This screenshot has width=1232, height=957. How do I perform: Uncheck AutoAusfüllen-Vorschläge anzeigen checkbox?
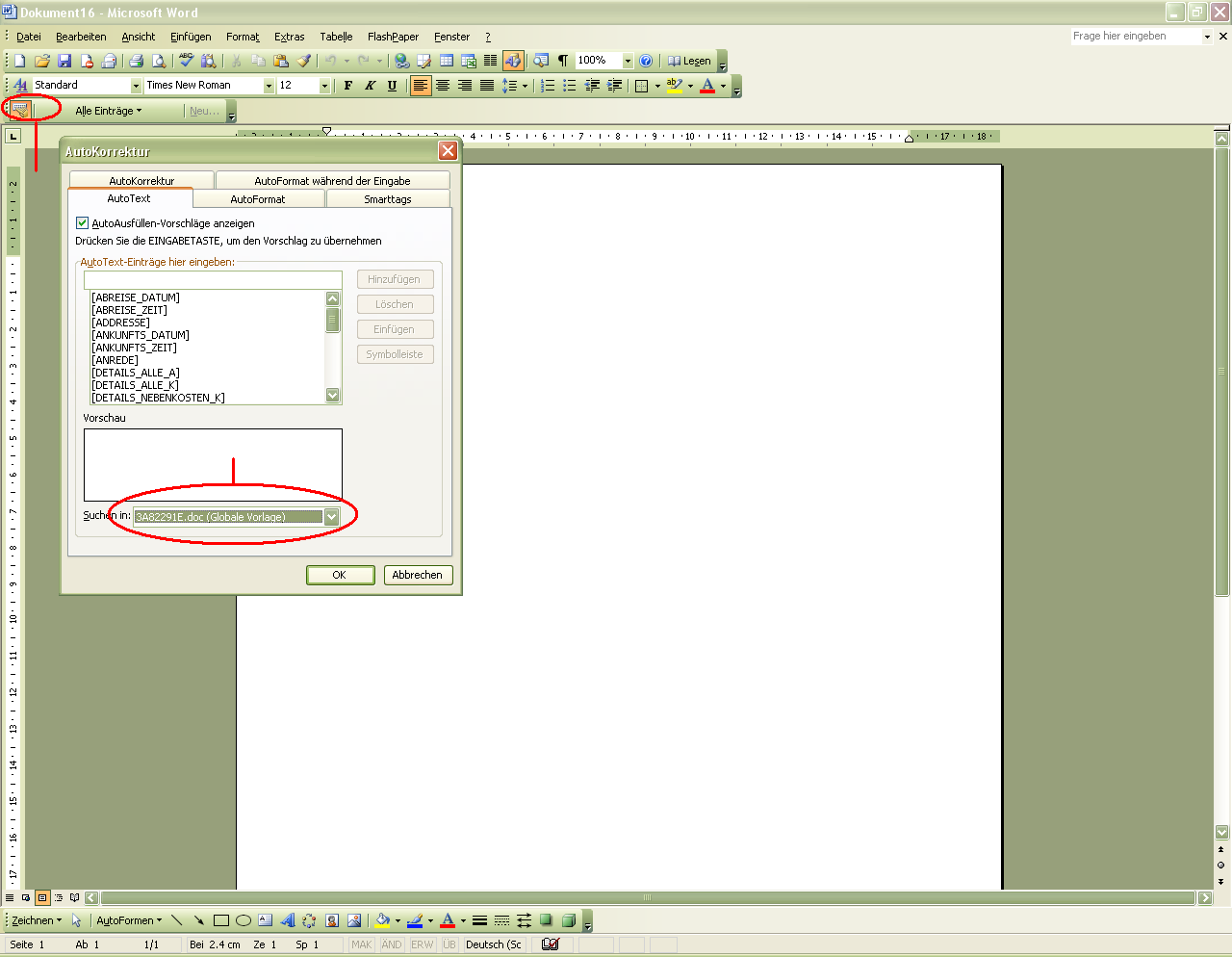(83, 223)
